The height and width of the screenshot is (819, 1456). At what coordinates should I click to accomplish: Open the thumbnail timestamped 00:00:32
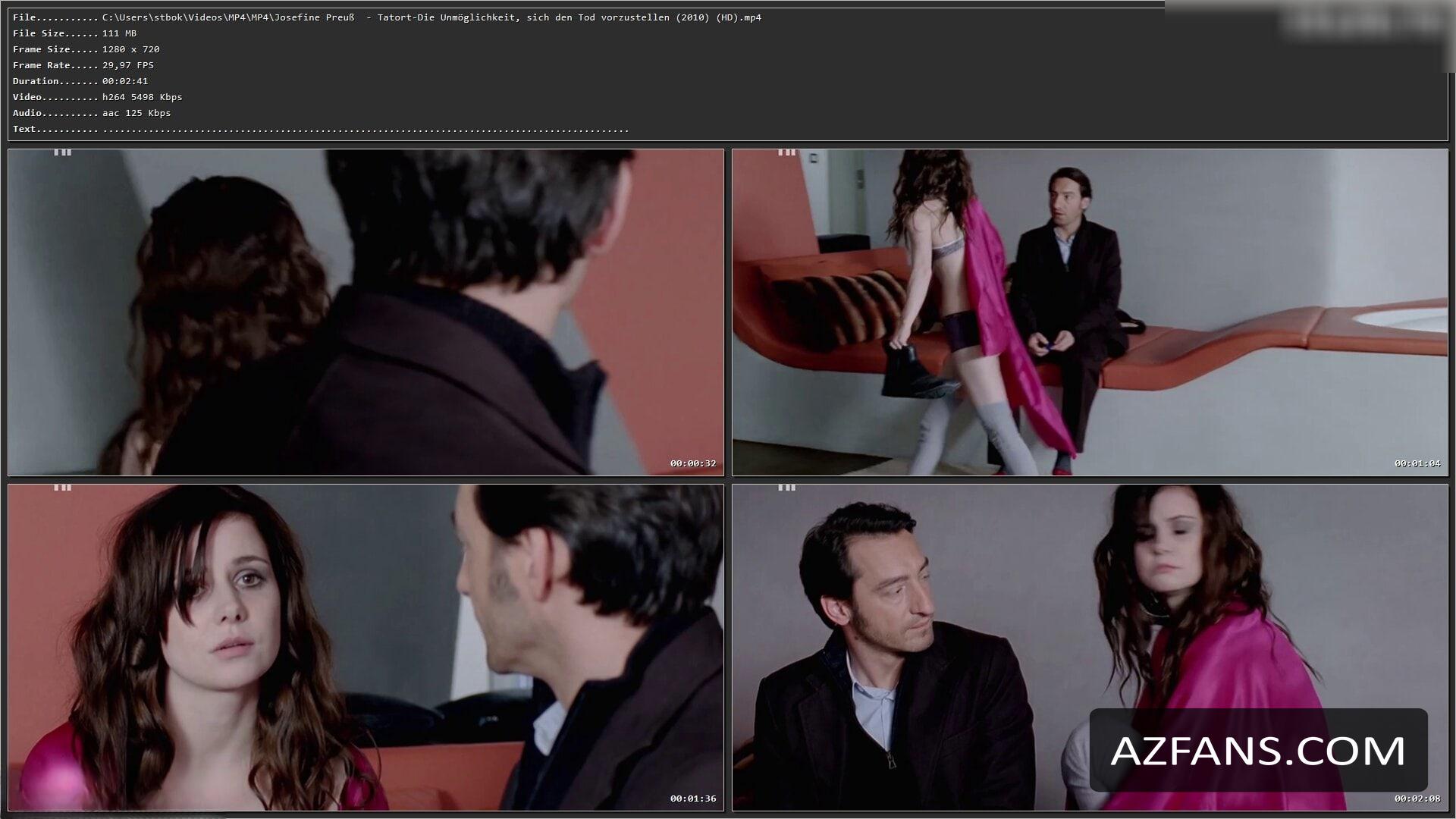tap(366, 312)
